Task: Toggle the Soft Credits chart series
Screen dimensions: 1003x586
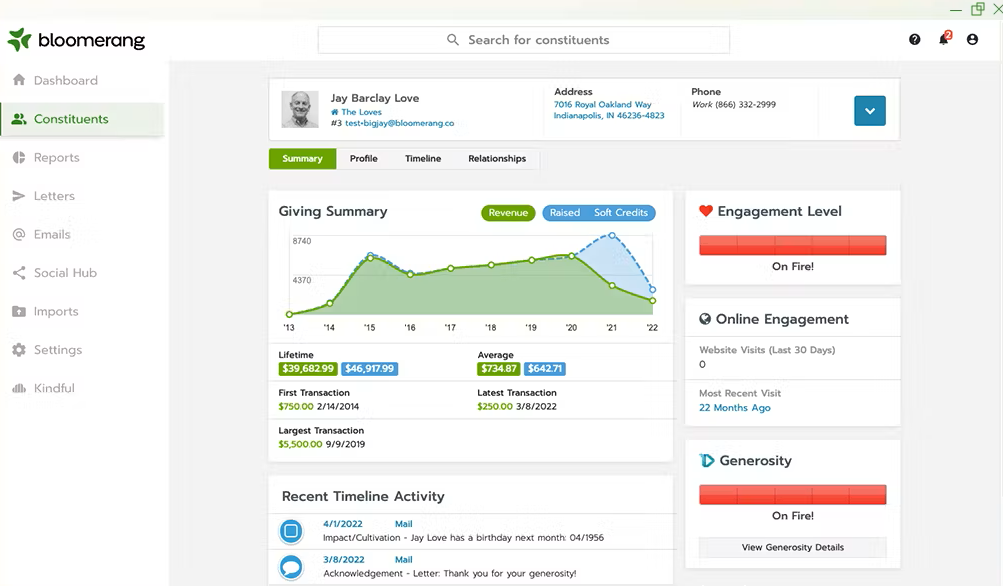Action: click(620, 212)
